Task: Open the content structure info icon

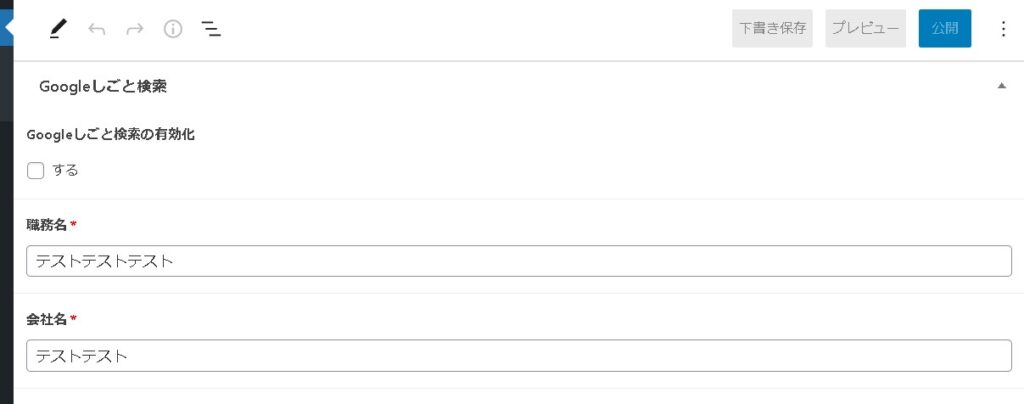Action: (173, 29)
